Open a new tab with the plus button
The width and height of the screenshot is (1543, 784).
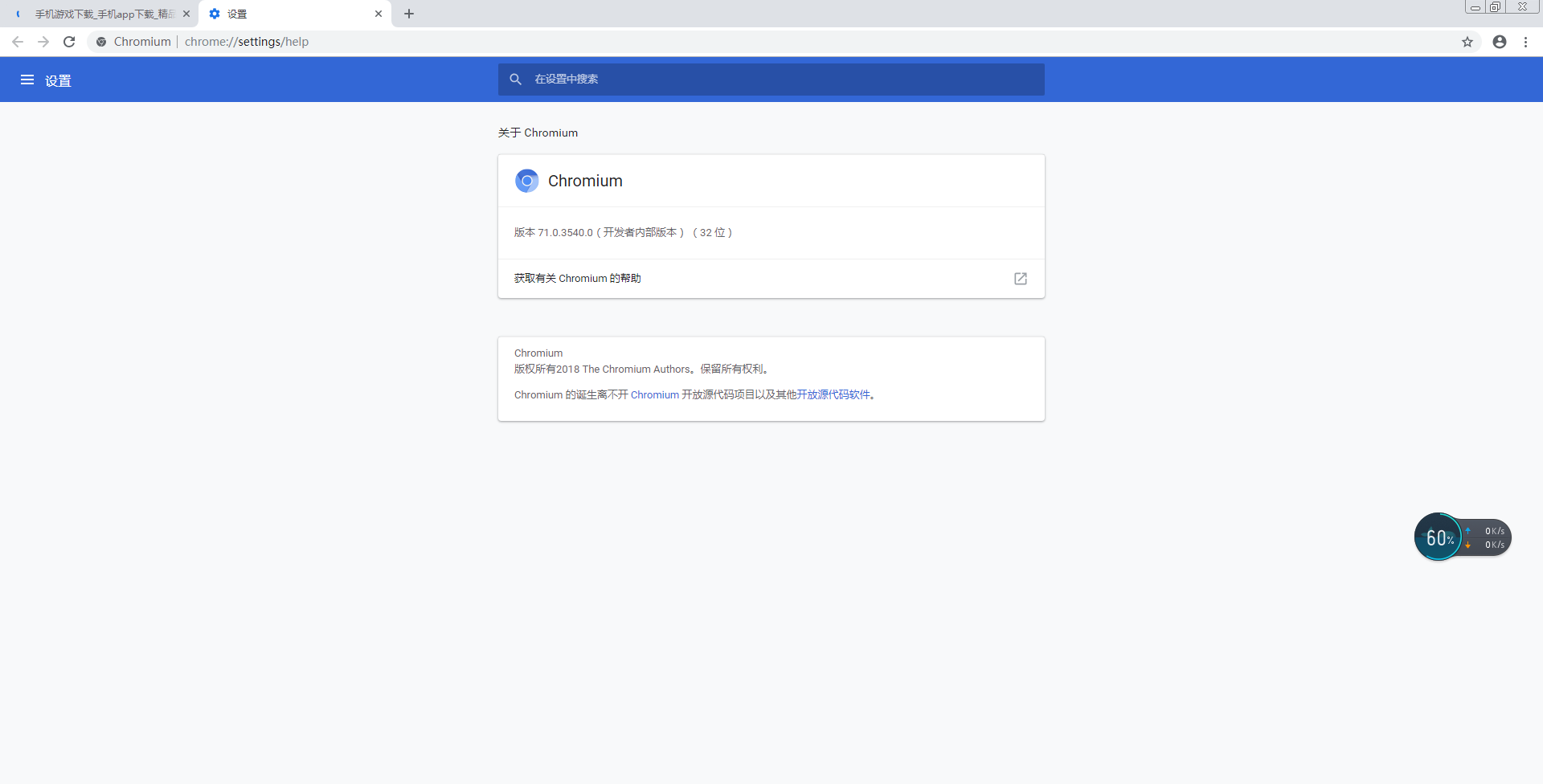409,14
